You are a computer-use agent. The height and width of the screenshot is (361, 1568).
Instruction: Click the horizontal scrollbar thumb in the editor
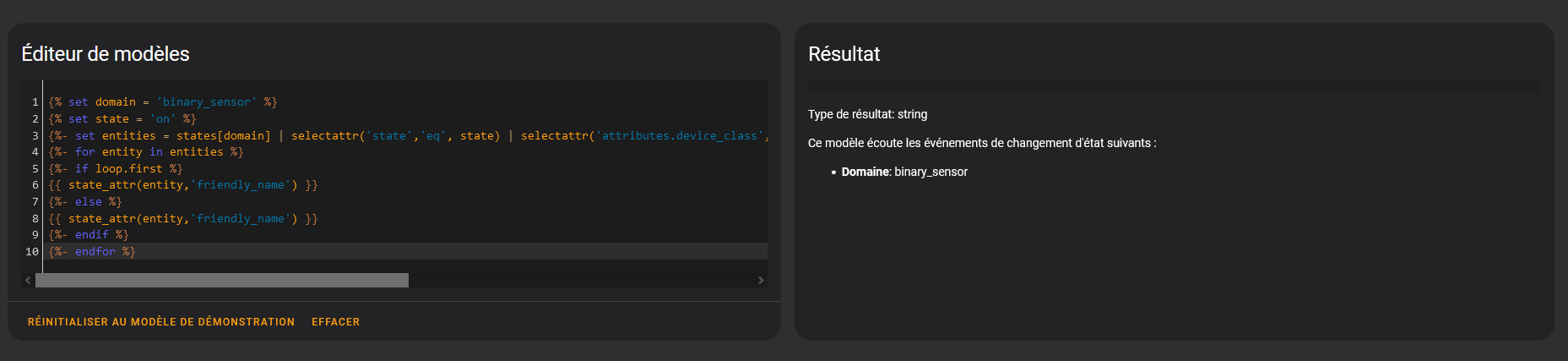point(221,280)
